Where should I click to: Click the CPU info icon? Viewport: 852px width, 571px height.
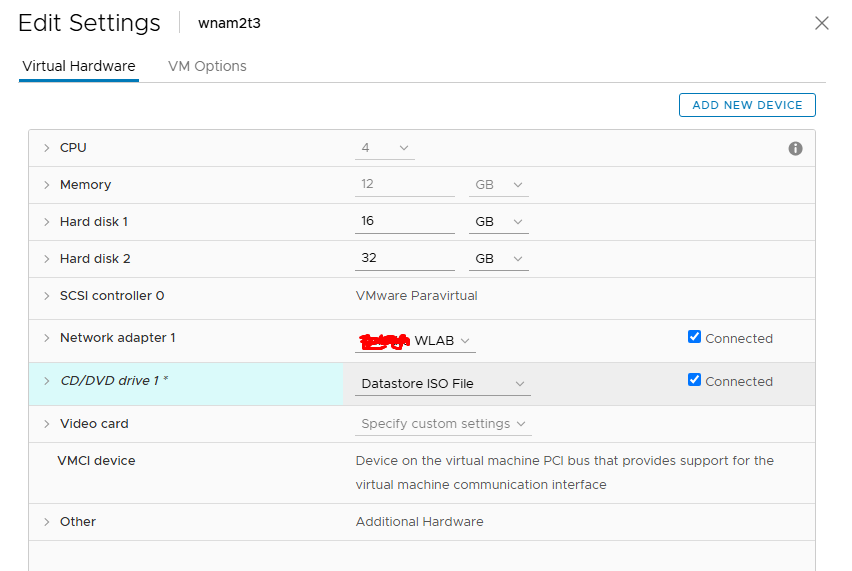795,148
